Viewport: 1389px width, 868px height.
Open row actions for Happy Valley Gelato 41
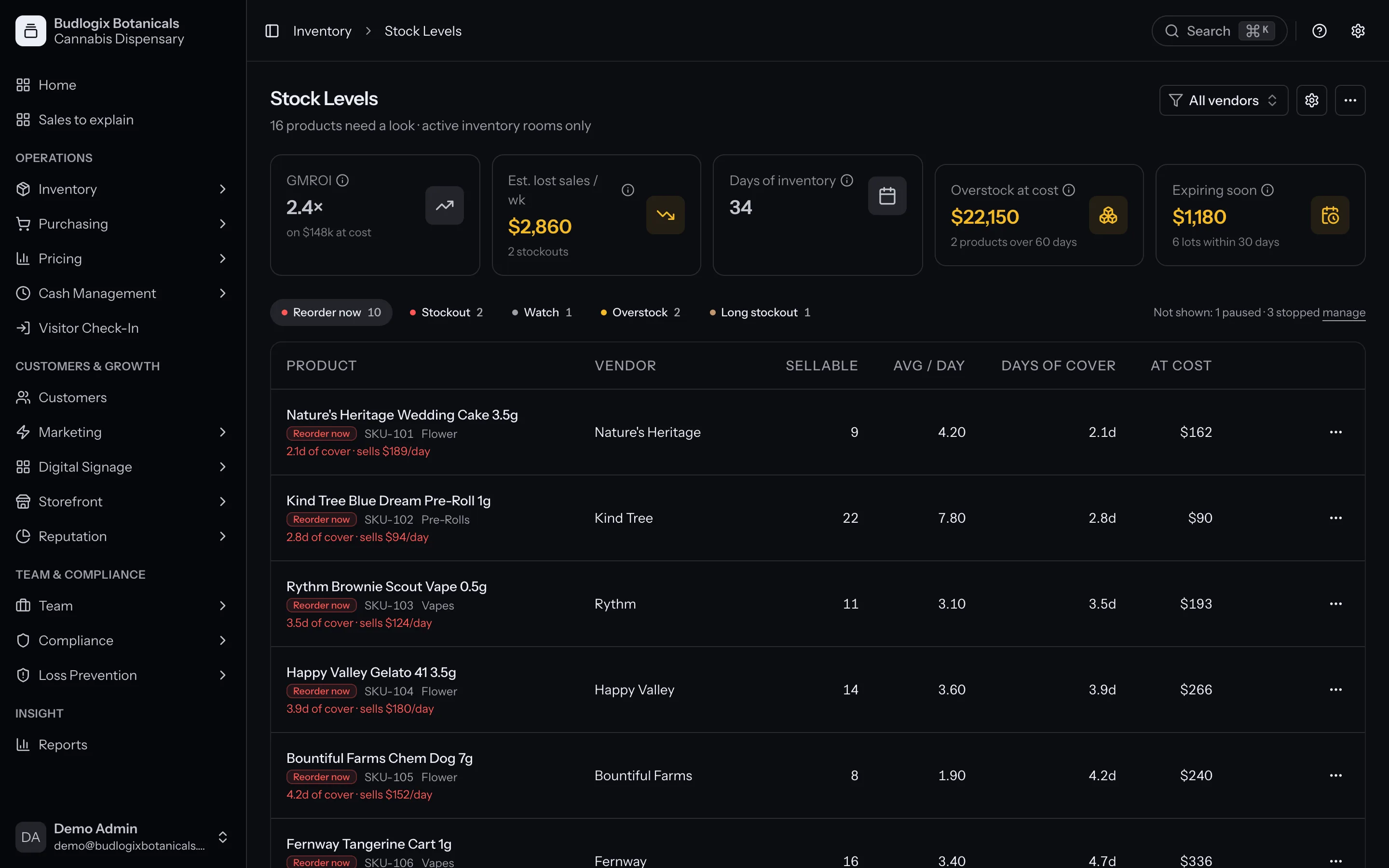[x=1335, y=690]
